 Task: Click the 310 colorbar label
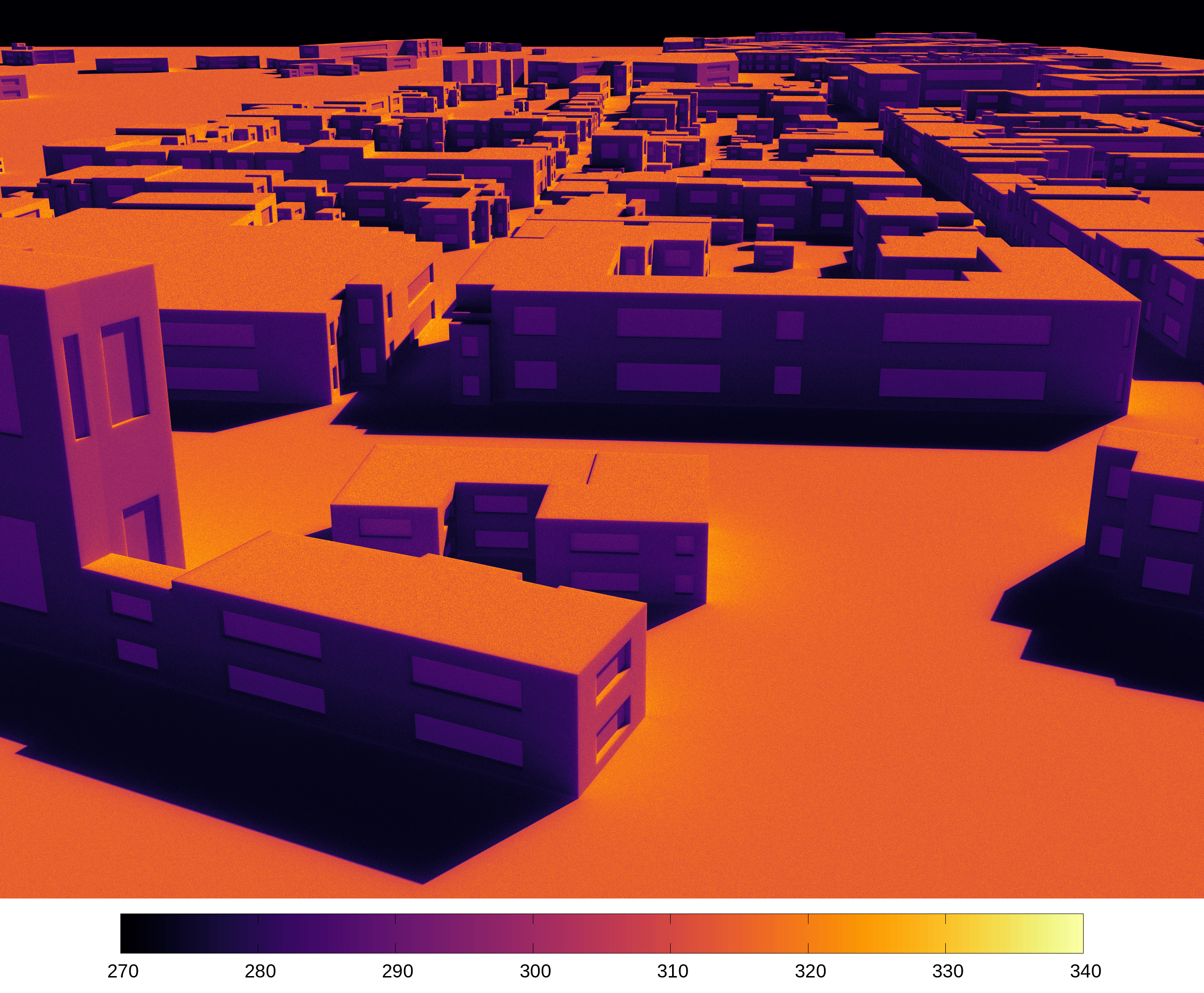(x=673, y=971)
